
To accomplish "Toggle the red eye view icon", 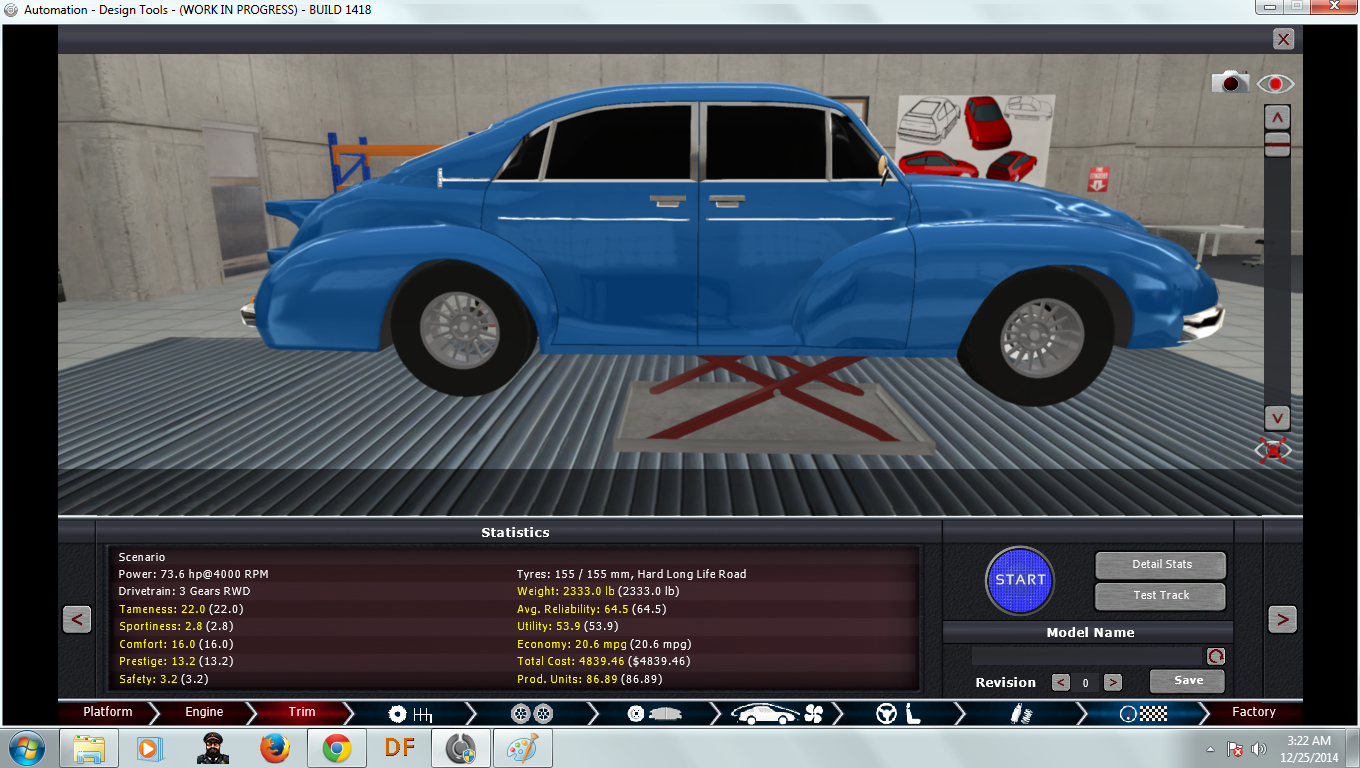I will 1275,83.
